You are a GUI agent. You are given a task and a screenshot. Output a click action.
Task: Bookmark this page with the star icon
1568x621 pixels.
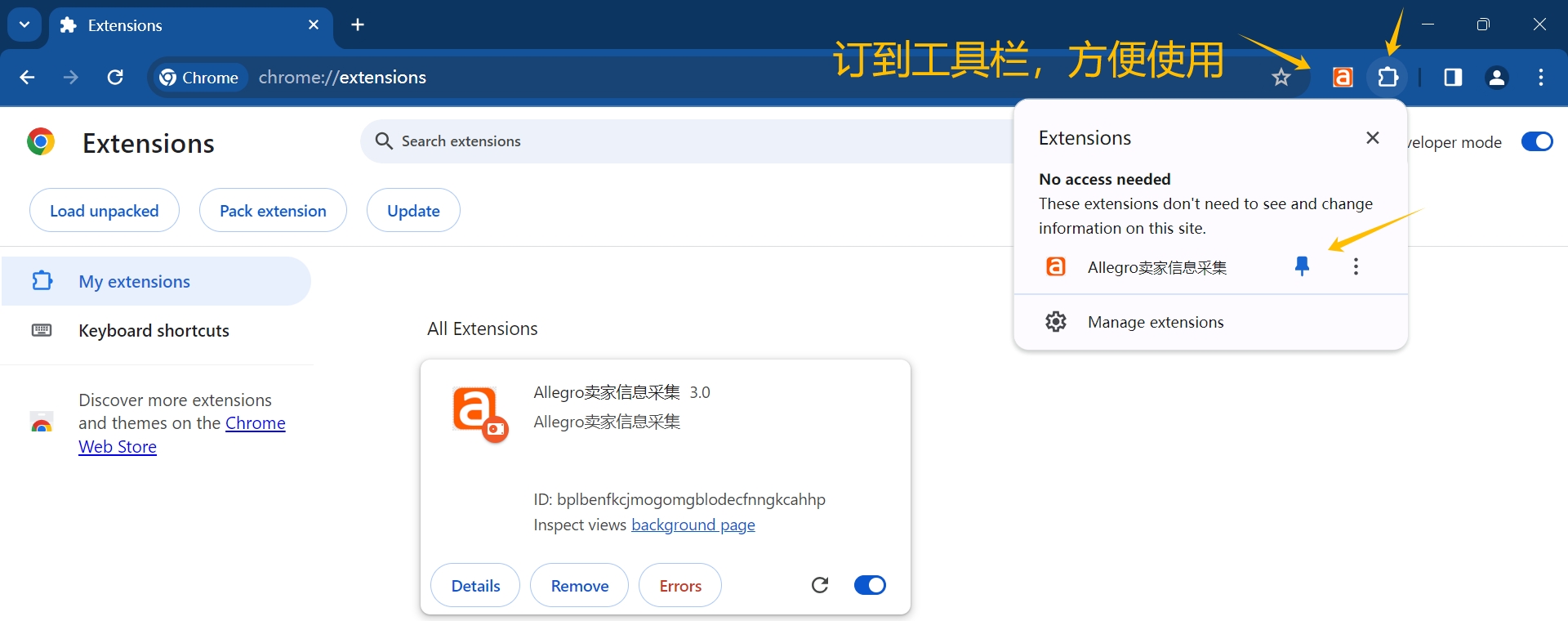coord(1281,78)
